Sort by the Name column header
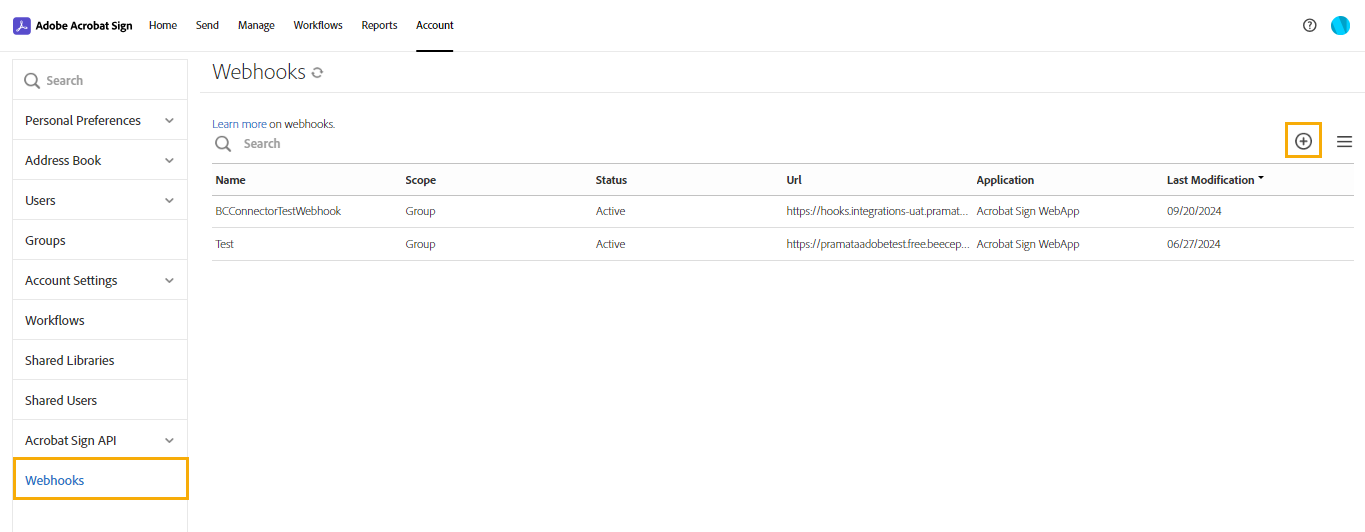 230,180
